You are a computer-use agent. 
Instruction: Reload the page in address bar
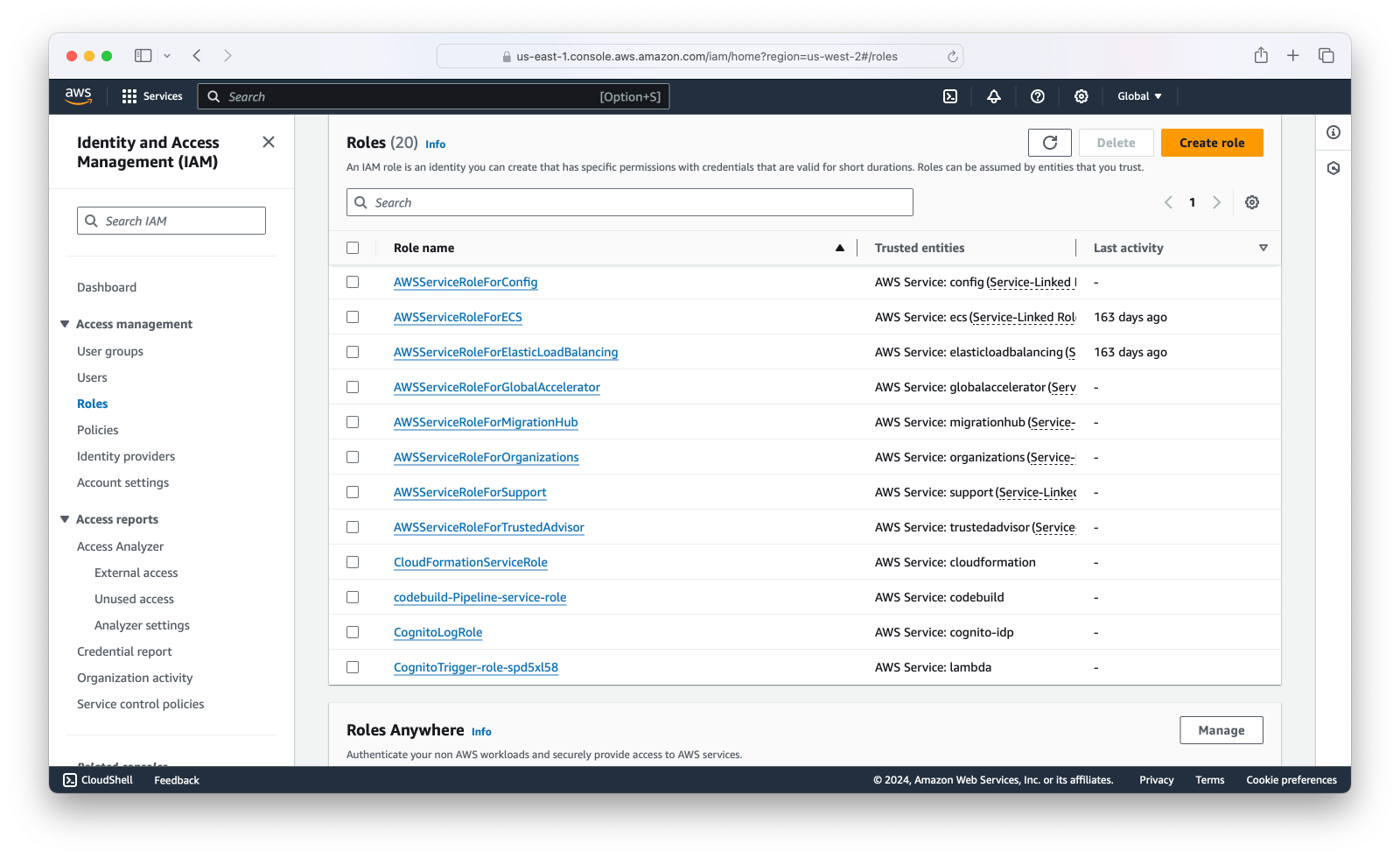953,56
